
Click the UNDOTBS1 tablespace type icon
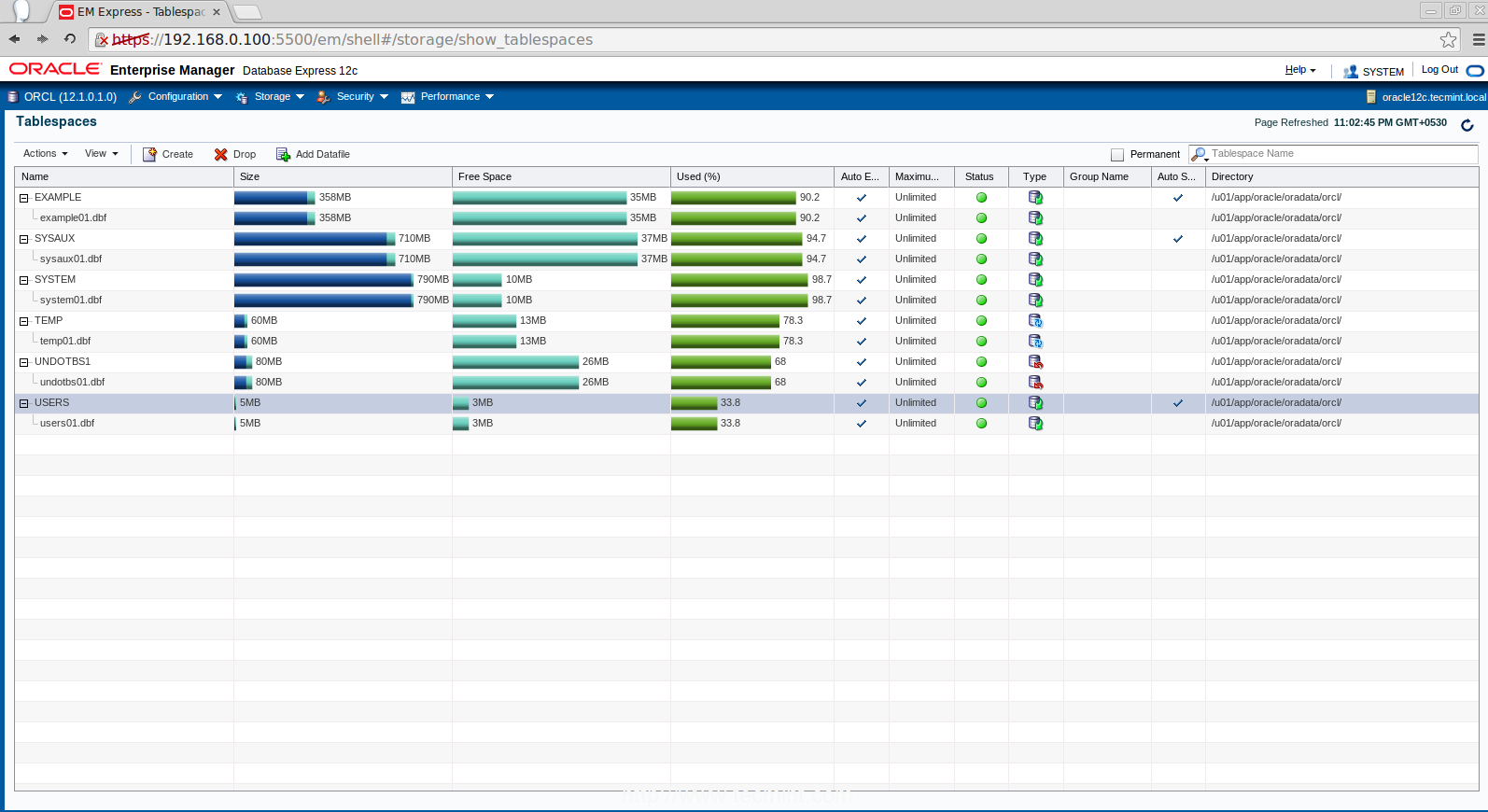pos(1035,362)
